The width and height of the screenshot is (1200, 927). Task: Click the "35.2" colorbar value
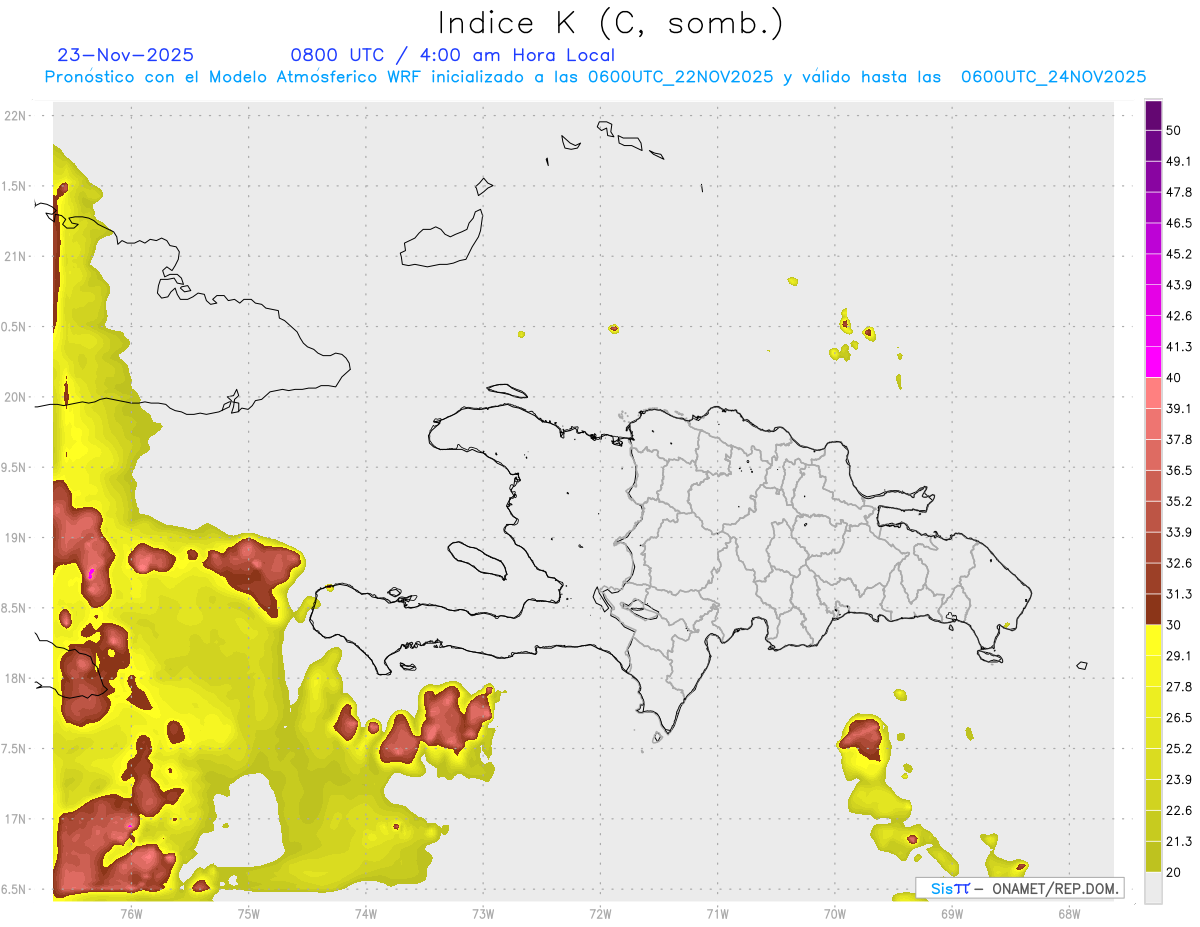[1179, 501]
